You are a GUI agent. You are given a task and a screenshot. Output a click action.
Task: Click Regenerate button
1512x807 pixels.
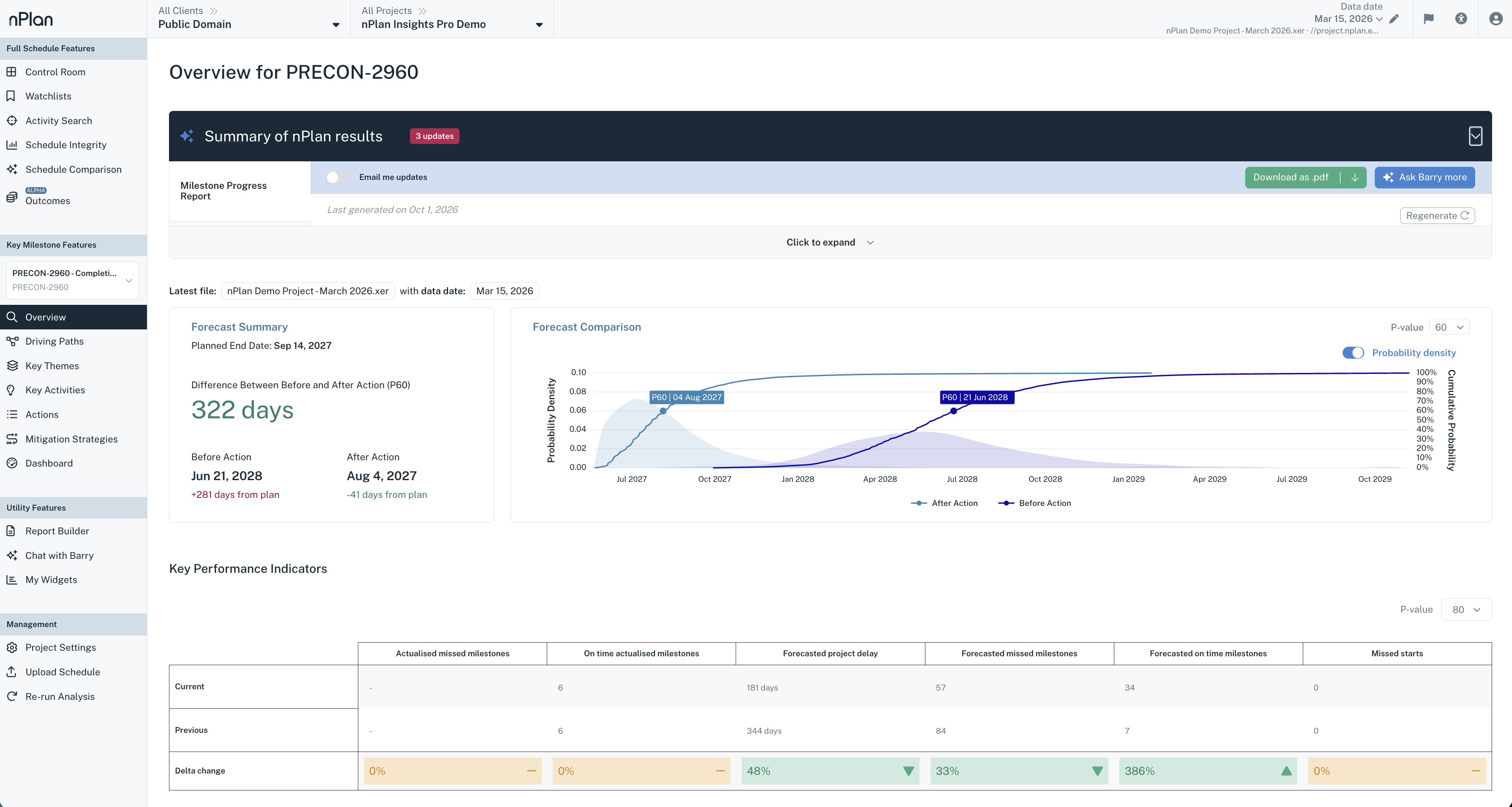click(x=1437, y=216)
